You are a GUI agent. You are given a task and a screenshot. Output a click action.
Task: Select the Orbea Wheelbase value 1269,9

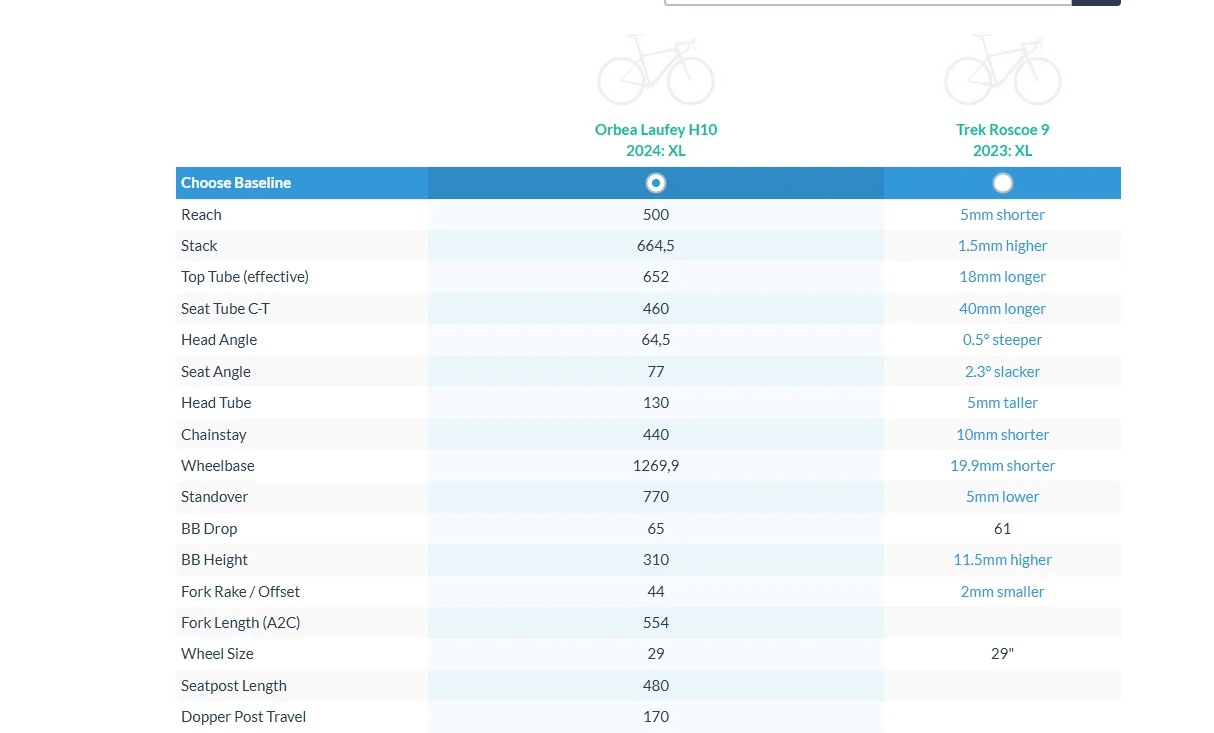point(656,466)
